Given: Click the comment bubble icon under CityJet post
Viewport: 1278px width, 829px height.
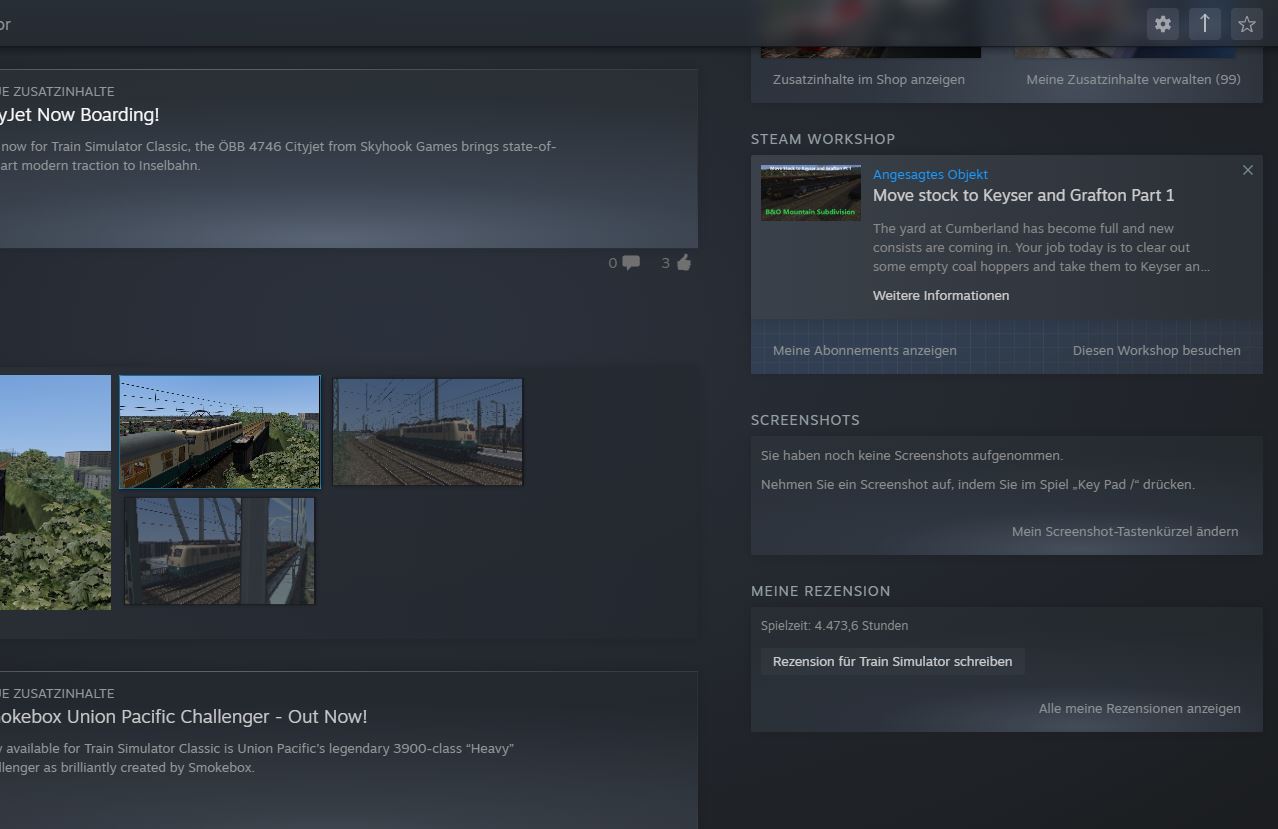Looking at the screenshot, I should [631, 263].
